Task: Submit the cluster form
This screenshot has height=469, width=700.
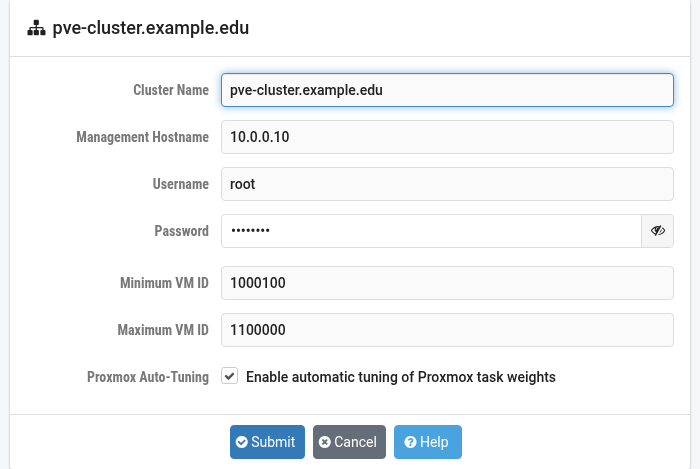Action: [x=267, y=442]
